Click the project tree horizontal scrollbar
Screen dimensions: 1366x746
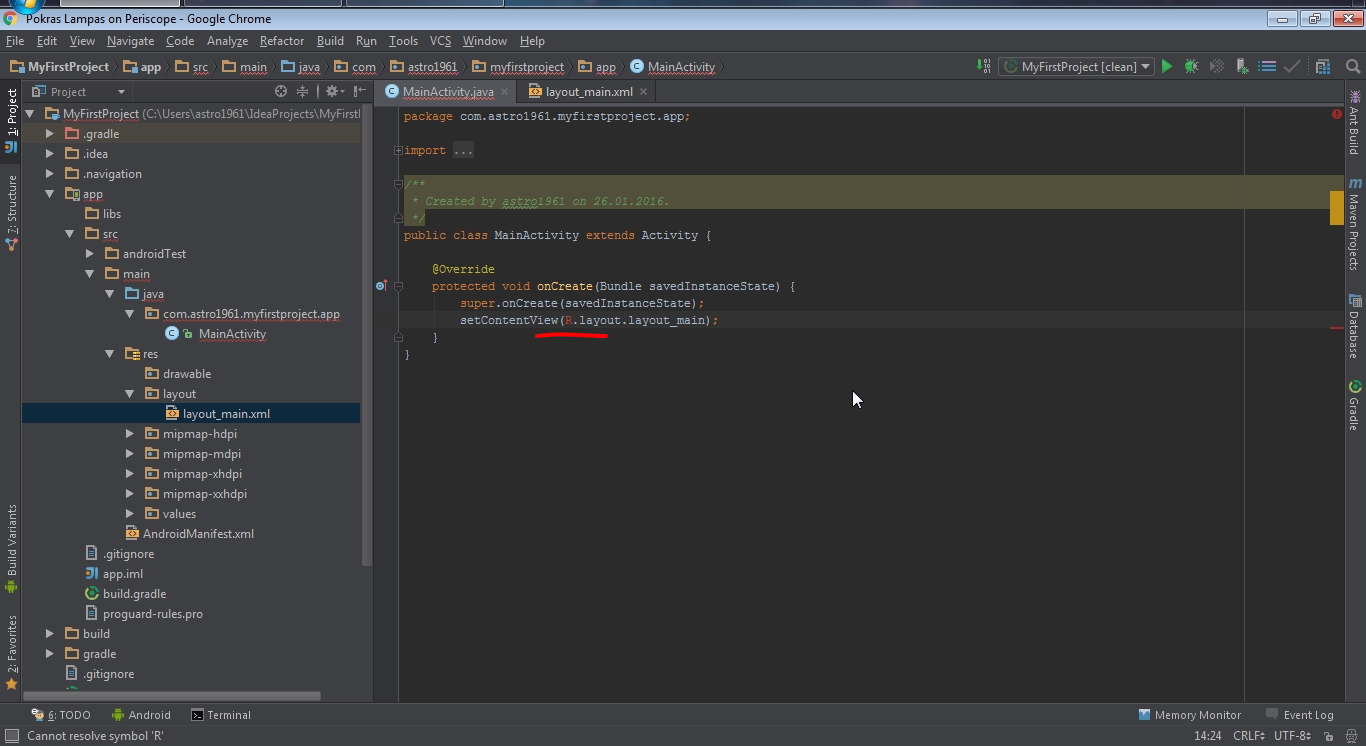coord(171,695)
